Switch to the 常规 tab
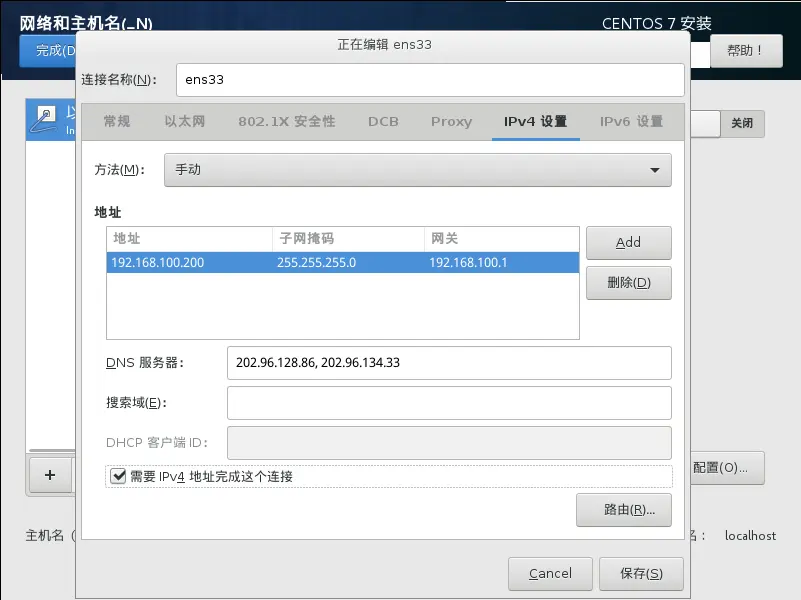The width and height of the screenshot is (801, 600). pos(117,122)
